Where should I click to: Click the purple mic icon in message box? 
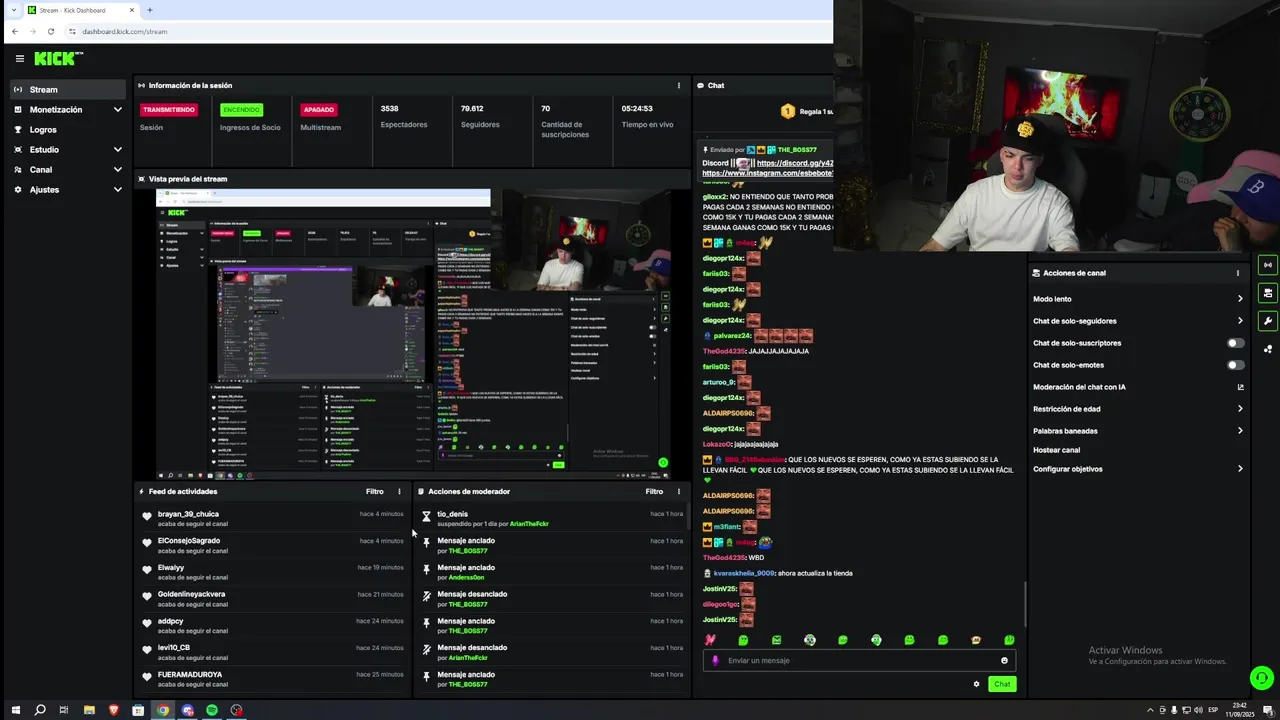click(715, 660)
